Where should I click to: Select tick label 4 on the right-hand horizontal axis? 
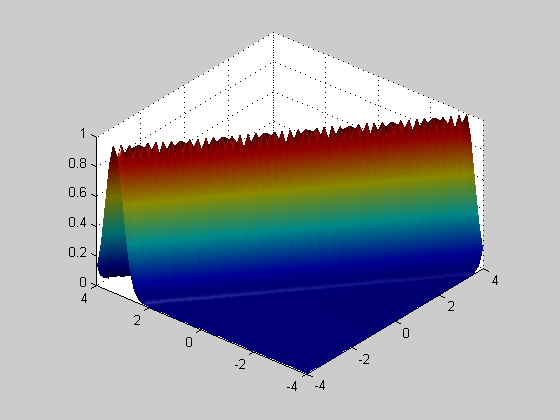[x=495, y=280]
